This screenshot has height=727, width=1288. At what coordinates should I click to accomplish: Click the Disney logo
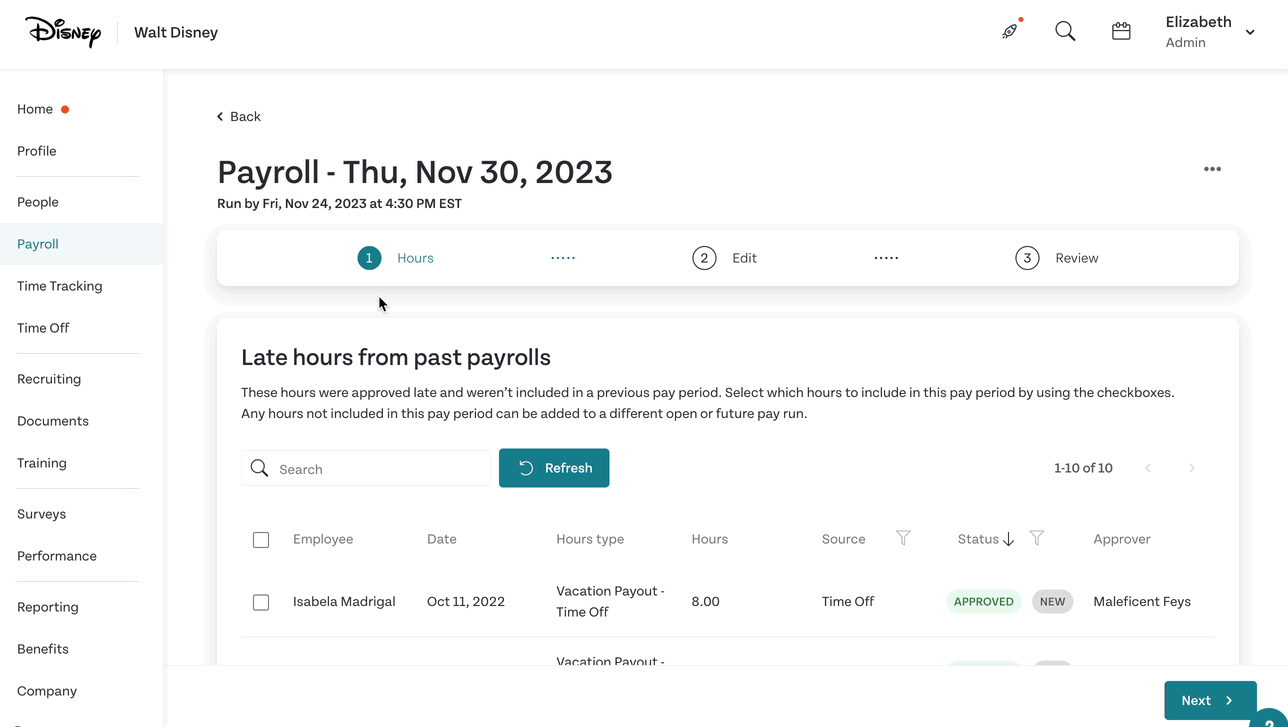[x=63, y=32]
